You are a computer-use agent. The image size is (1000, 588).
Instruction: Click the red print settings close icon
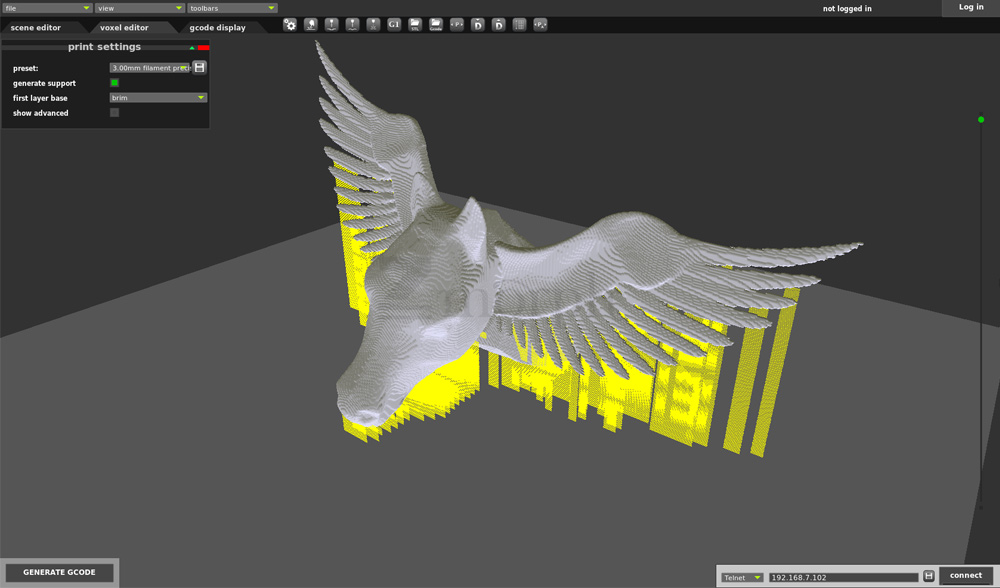(203, 47)
